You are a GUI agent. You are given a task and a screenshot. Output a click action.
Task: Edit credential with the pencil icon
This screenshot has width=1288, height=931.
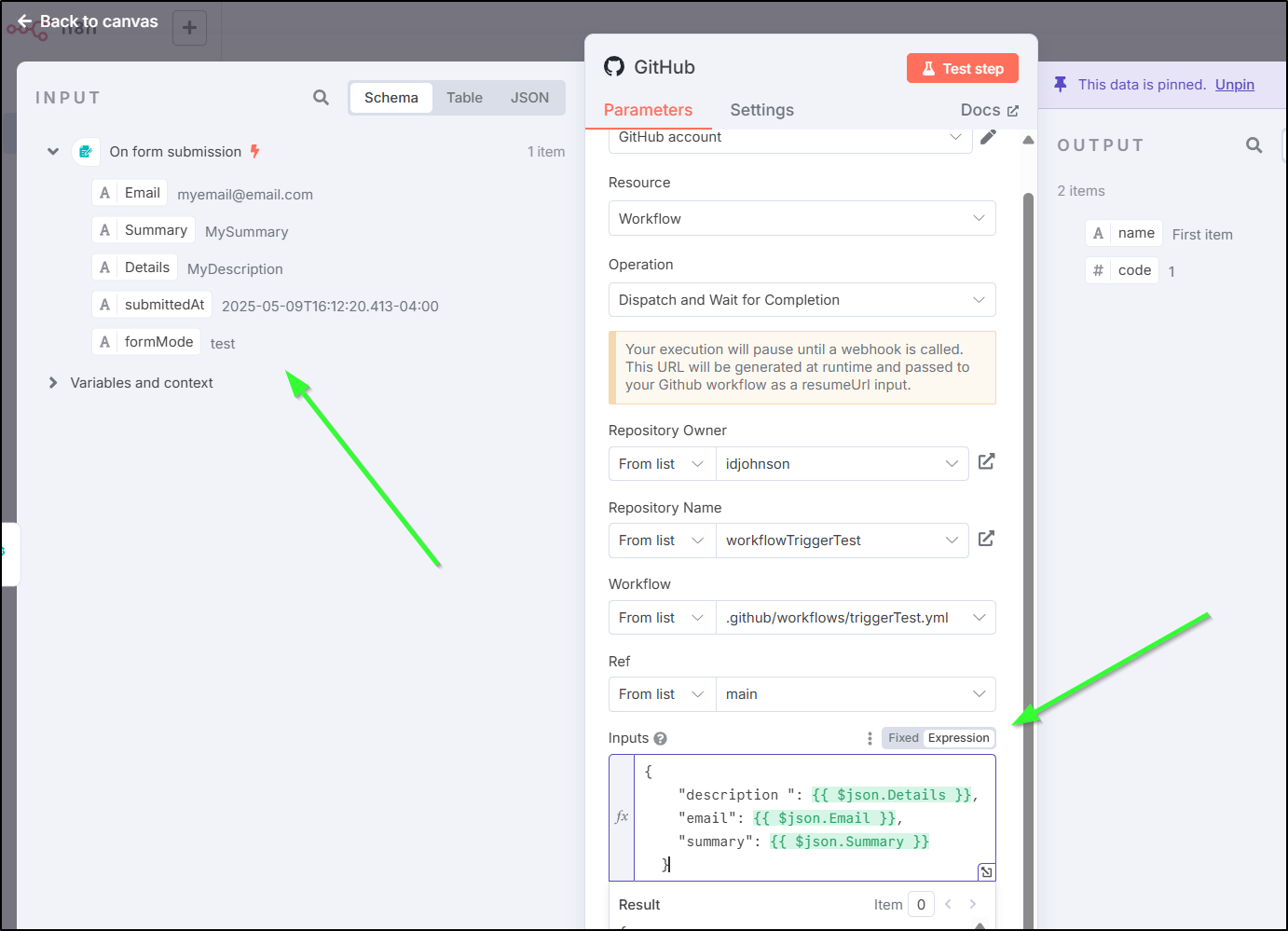tap(988, 137)
